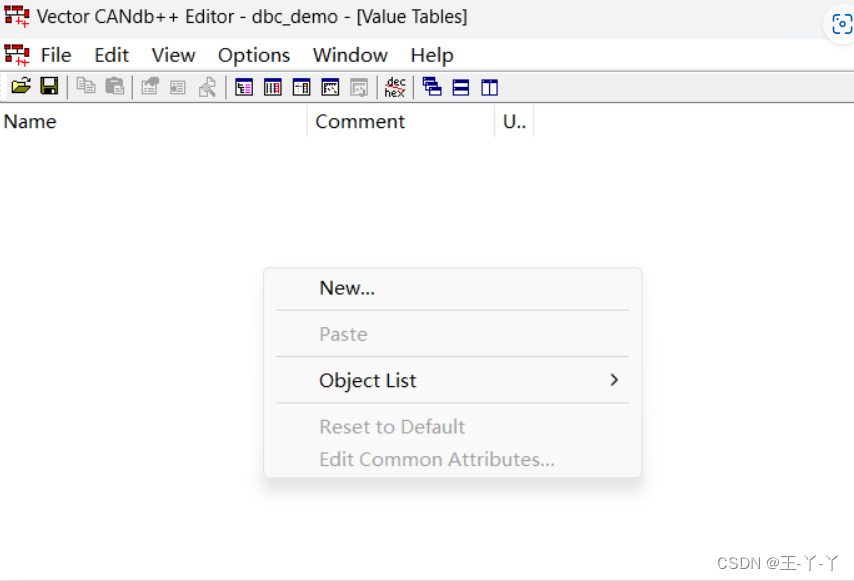Choose New... from the context menu

coord(453,288)
